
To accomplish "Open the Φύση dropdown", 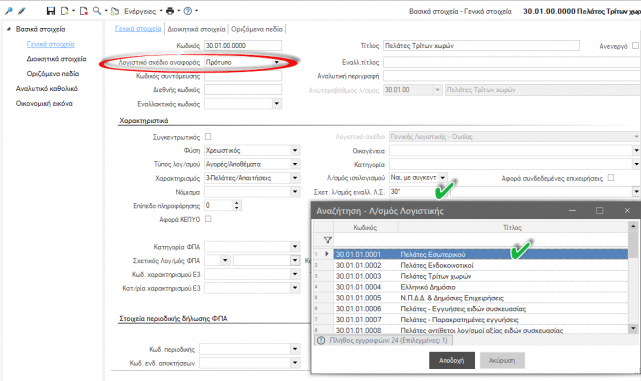I will (x=295, y=150).
